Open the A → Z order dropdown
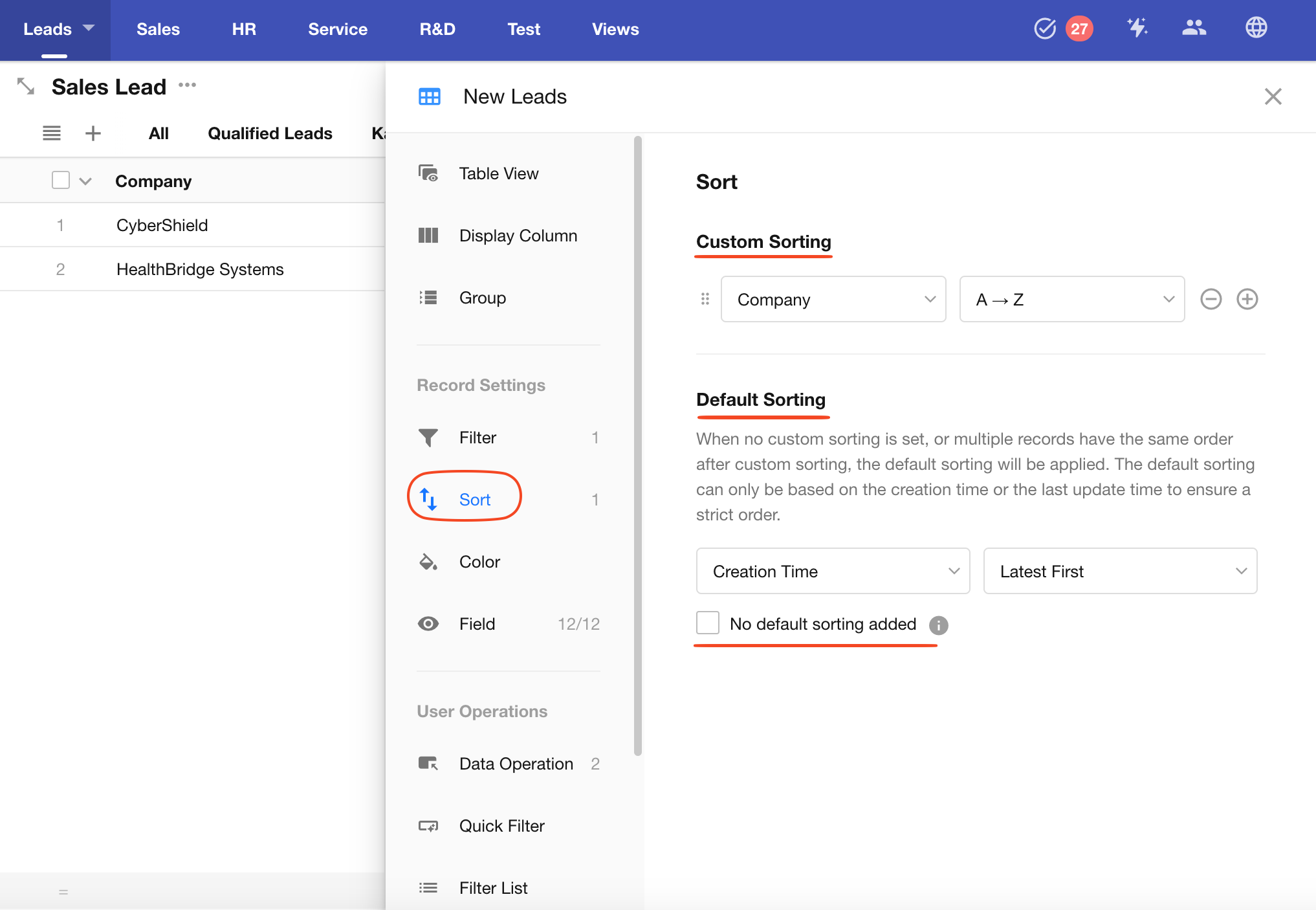Viewport: 1316px width, 910px height. [x=1071, y=299]
